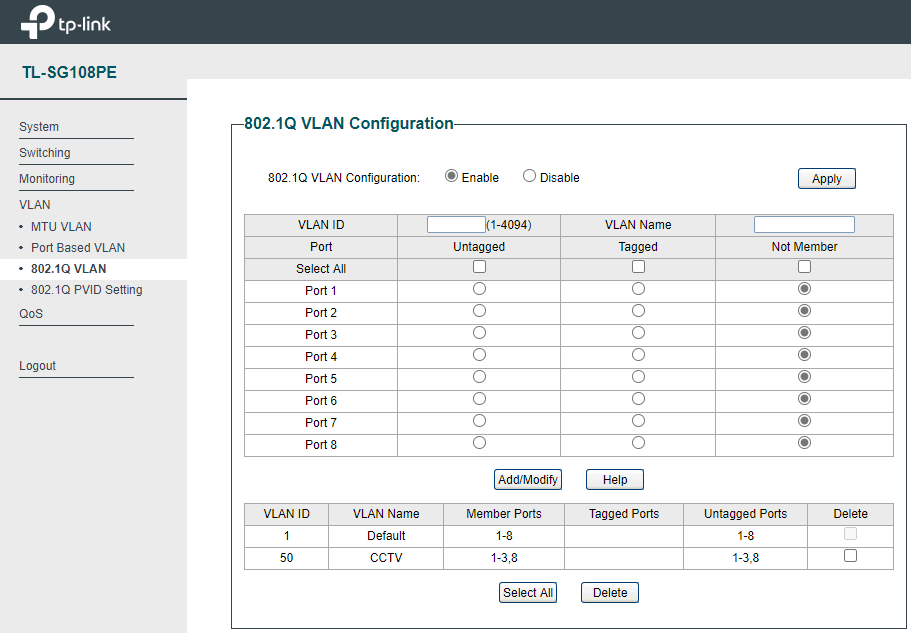Screen dimensions: 911x633
Task: Focus the VLAN Name input field
Action: [804, 225]
